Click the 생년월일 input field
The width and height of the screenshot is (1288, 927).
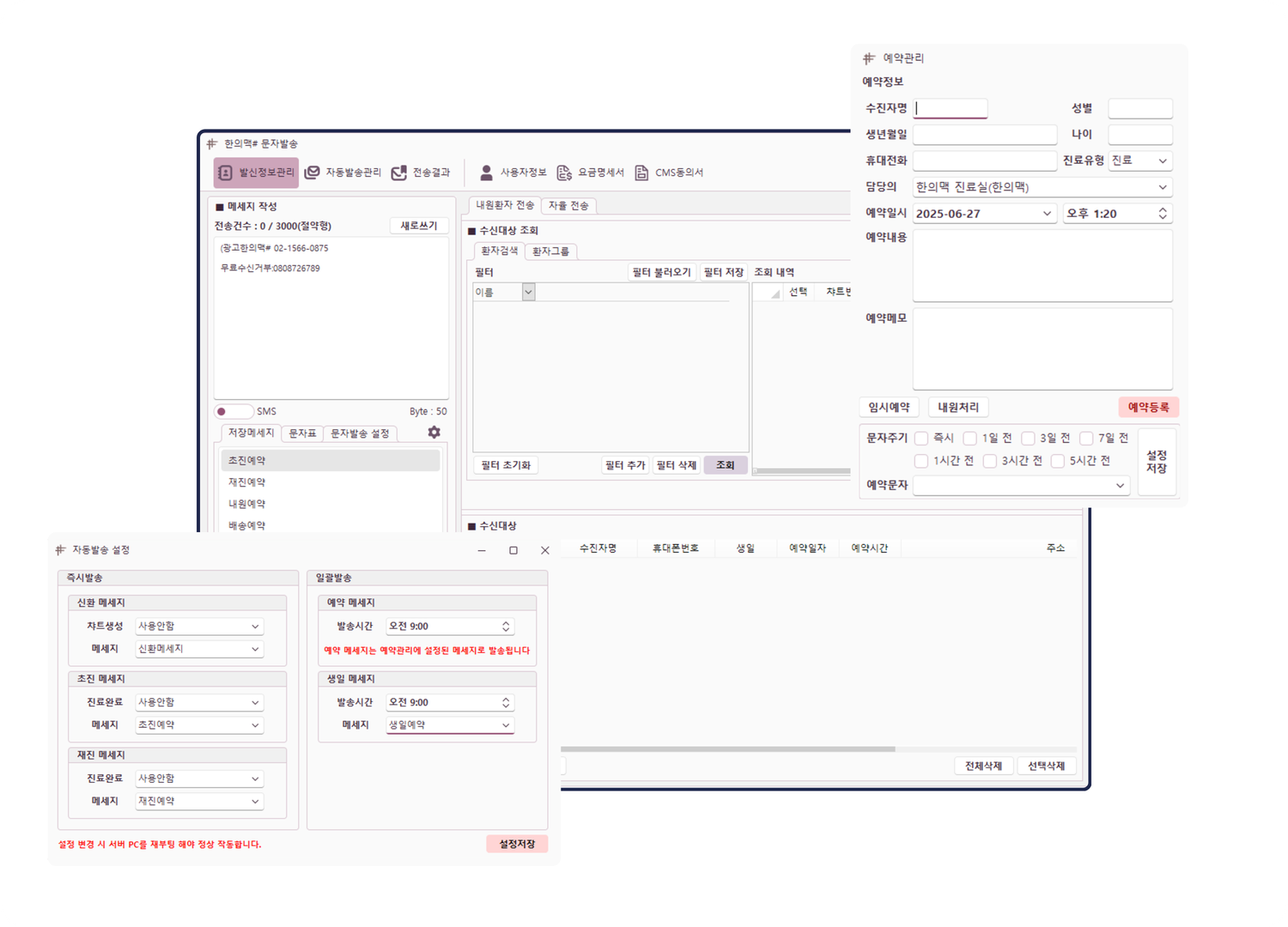pos(985,135)
